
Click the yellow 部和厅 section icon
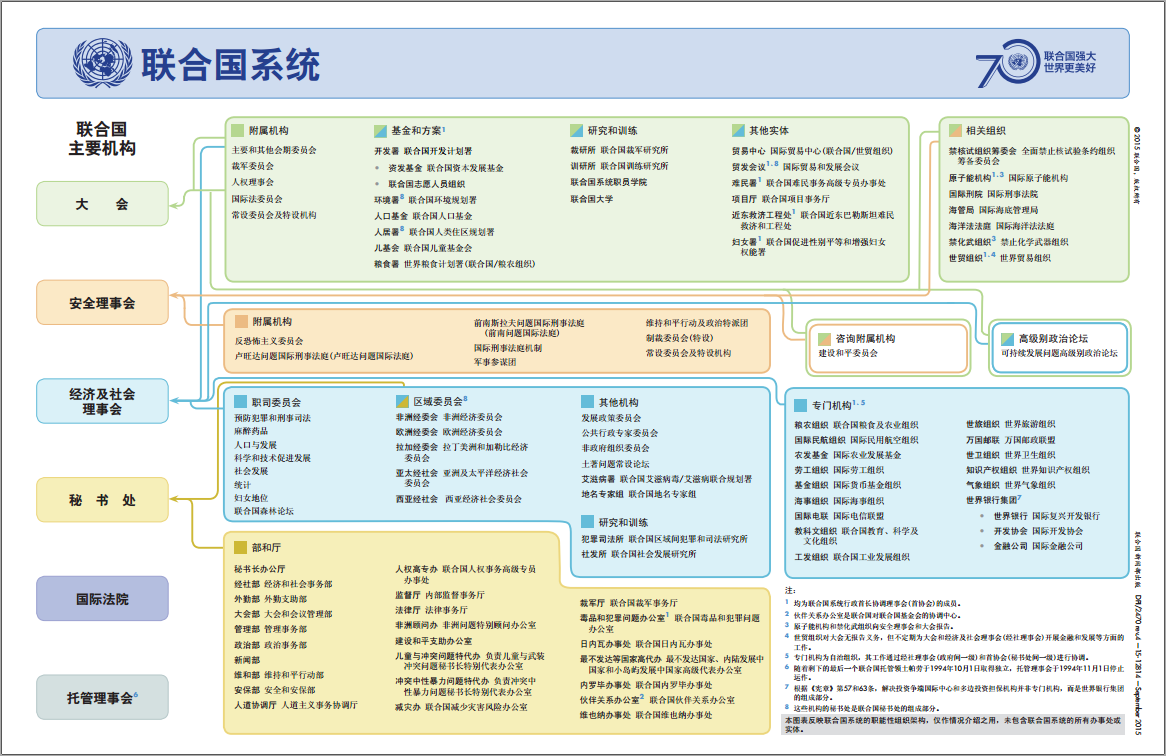(240, 549)
